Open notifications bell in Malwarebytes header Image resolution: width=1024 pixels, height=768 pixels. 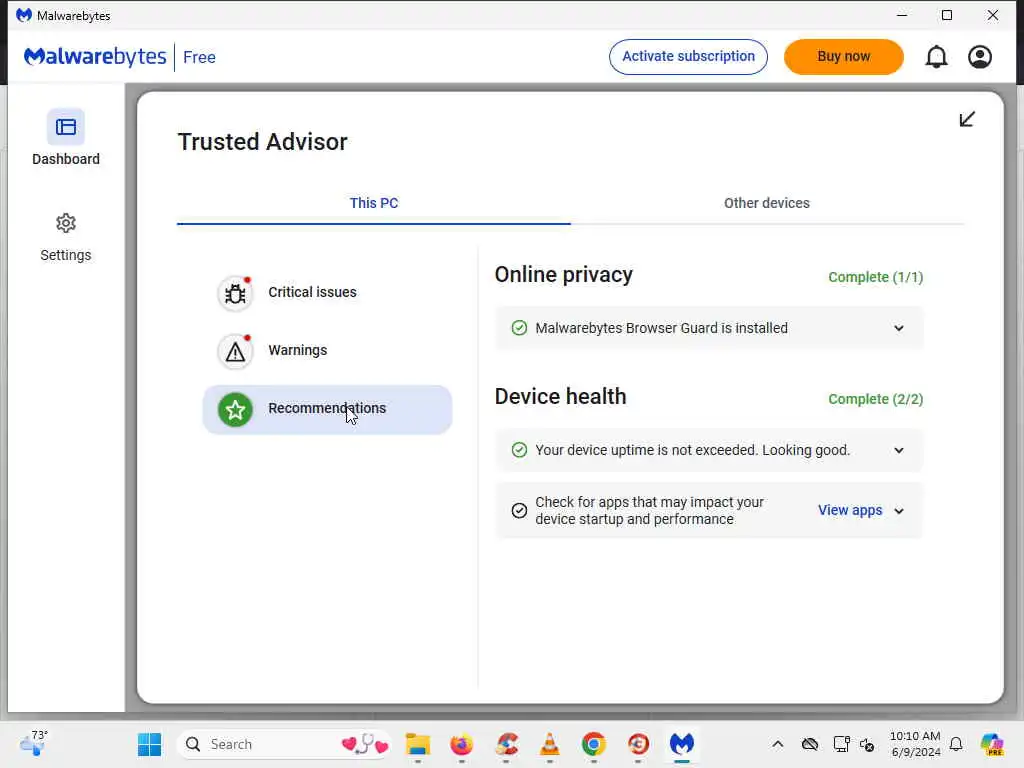[x=936, y=57]
